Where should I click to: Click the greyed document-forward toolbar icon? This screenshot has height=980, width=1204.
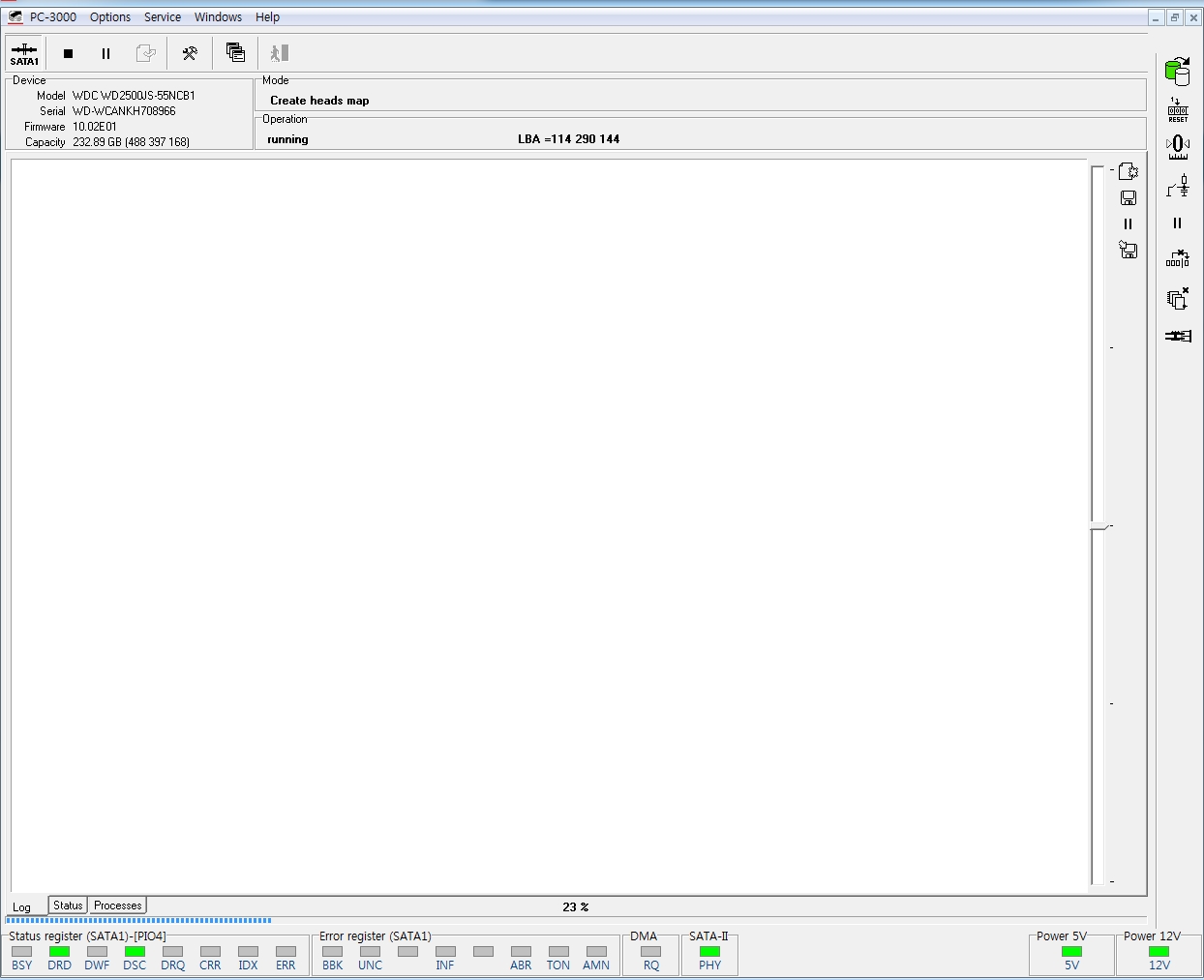click(x=145, y=53)
